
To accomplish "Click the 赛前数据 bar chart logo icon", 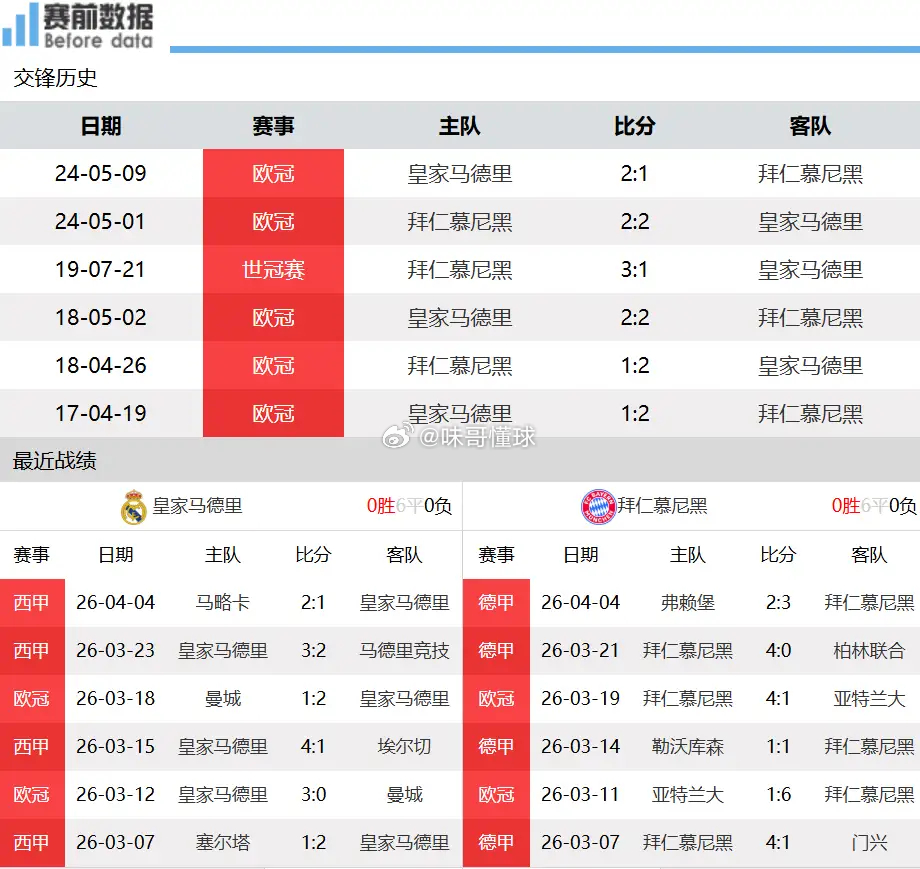I will (20, 22).
